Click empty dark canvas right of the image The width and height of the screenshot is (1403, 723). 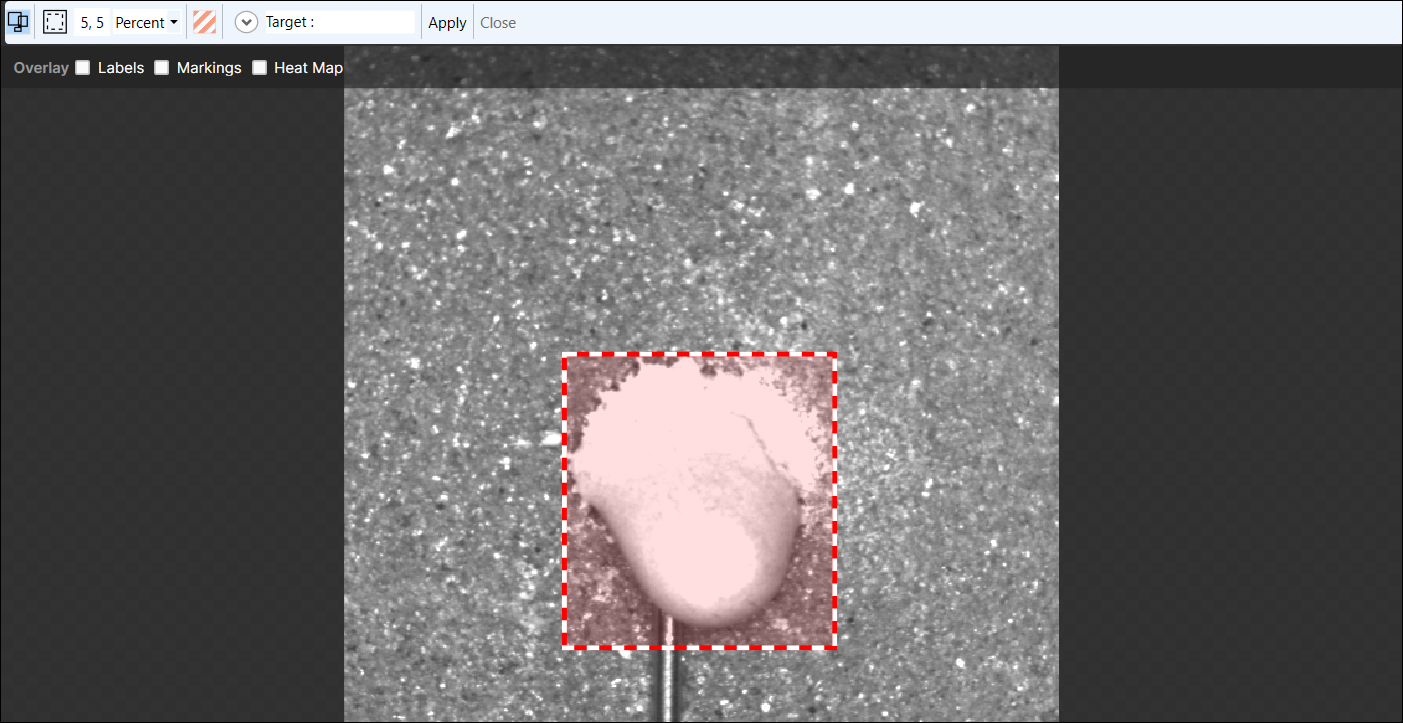point(1230,400)
